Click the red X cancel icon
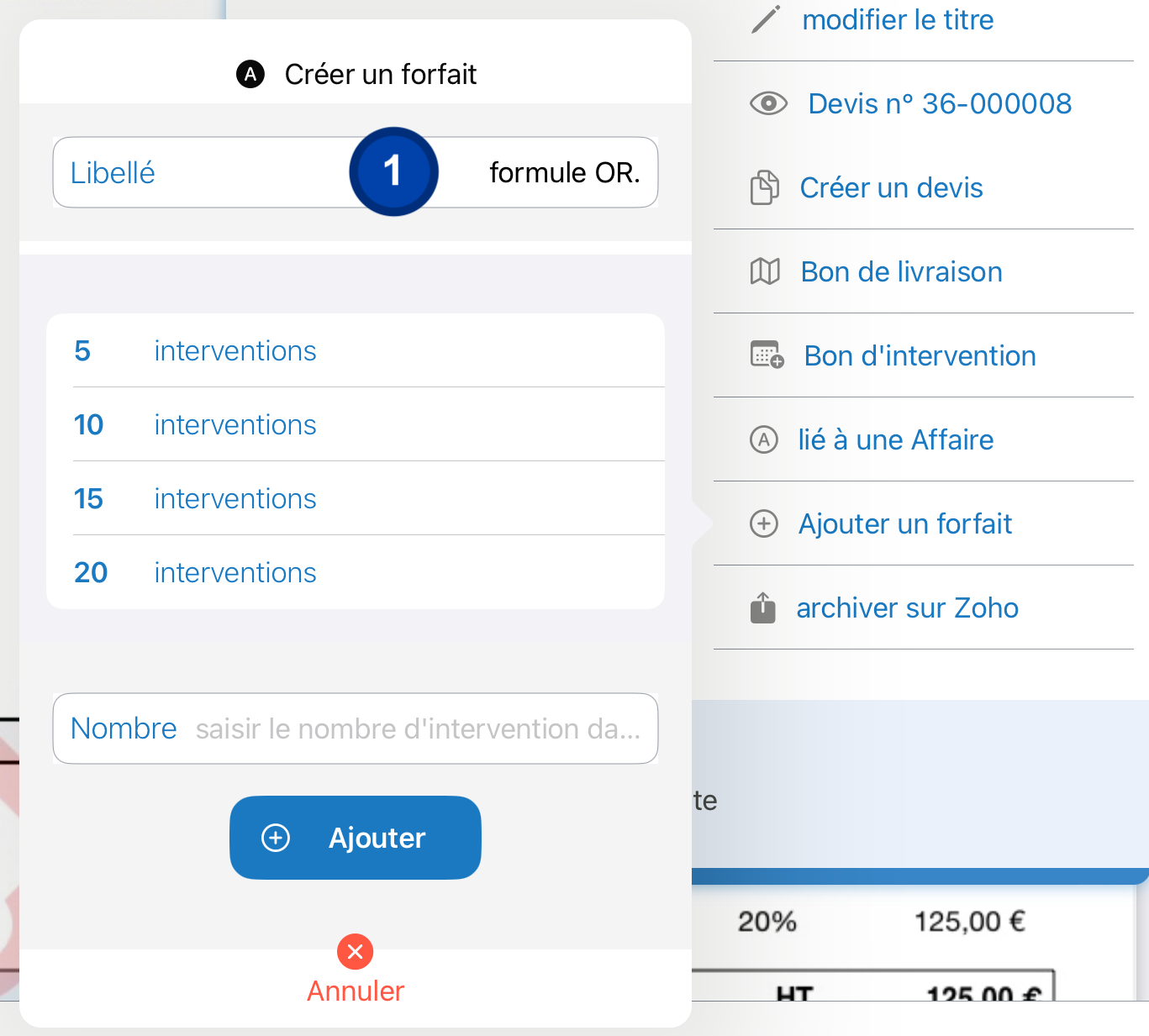Image resolution: width=1149 pixels, height=1036 pixels. coord(356,952)
